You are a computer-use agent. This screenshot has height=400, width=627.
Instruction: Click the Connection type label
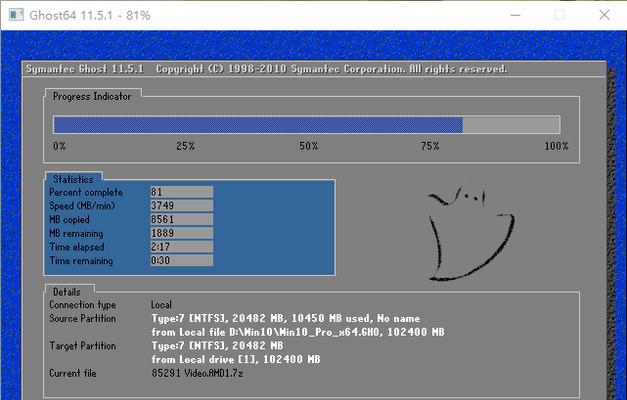(82, 305)
